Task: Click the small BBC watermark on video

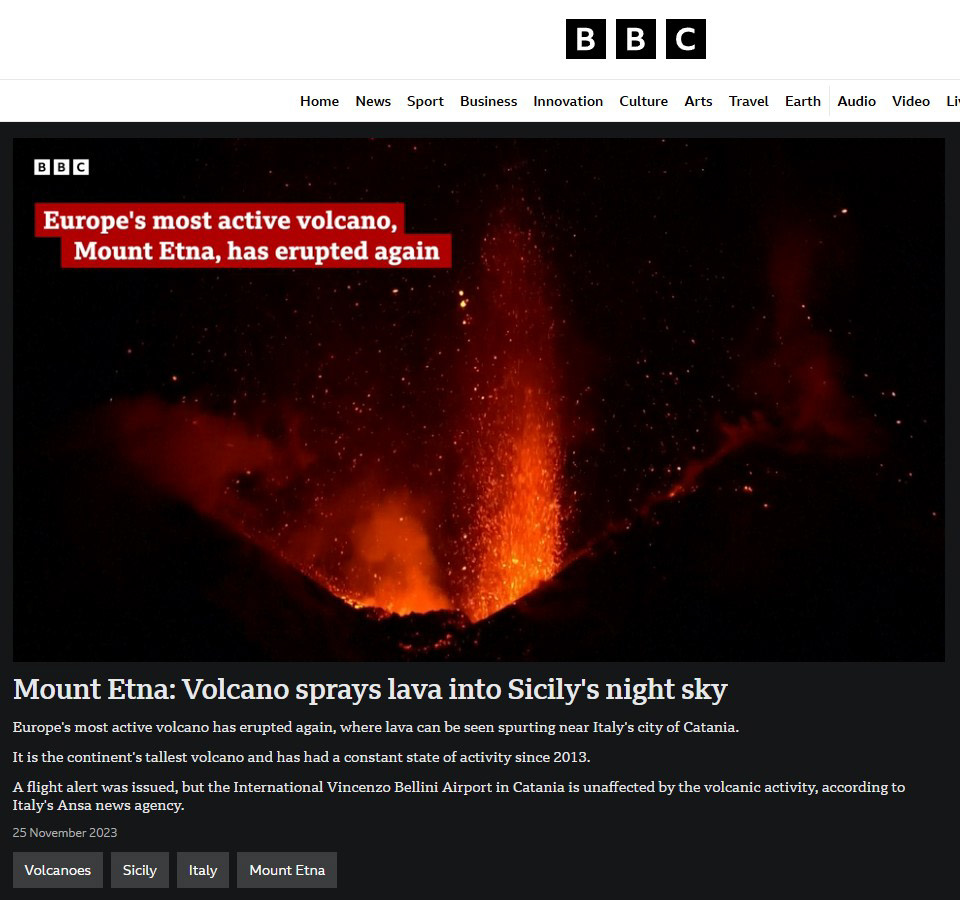Action: [x=61, y=167]
